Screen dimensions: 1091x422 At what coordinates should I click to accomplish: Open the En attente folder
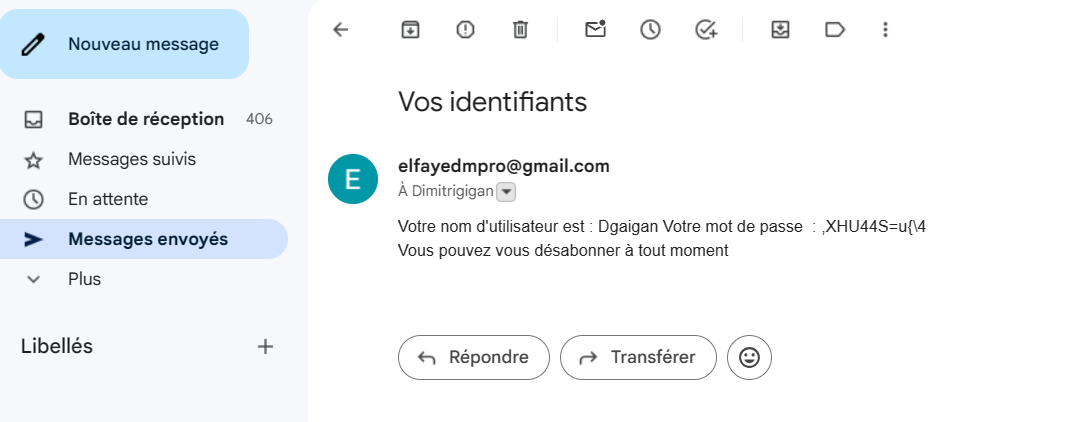pos(108,199)
